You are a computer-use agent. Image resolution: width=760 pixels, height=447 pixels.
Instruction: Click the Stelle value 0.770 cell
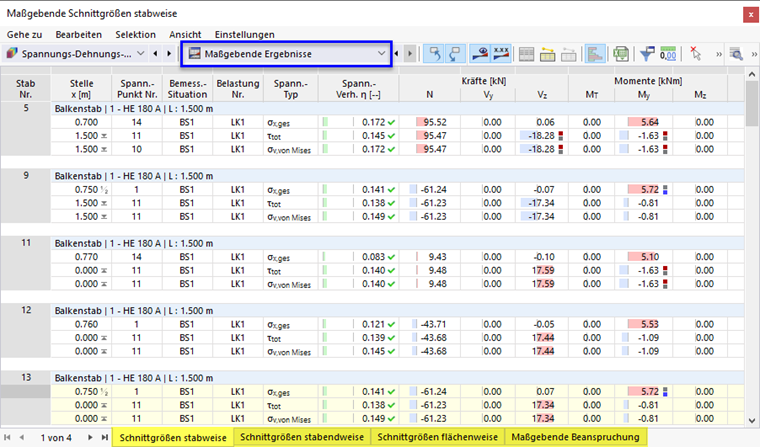coord(81,257)
